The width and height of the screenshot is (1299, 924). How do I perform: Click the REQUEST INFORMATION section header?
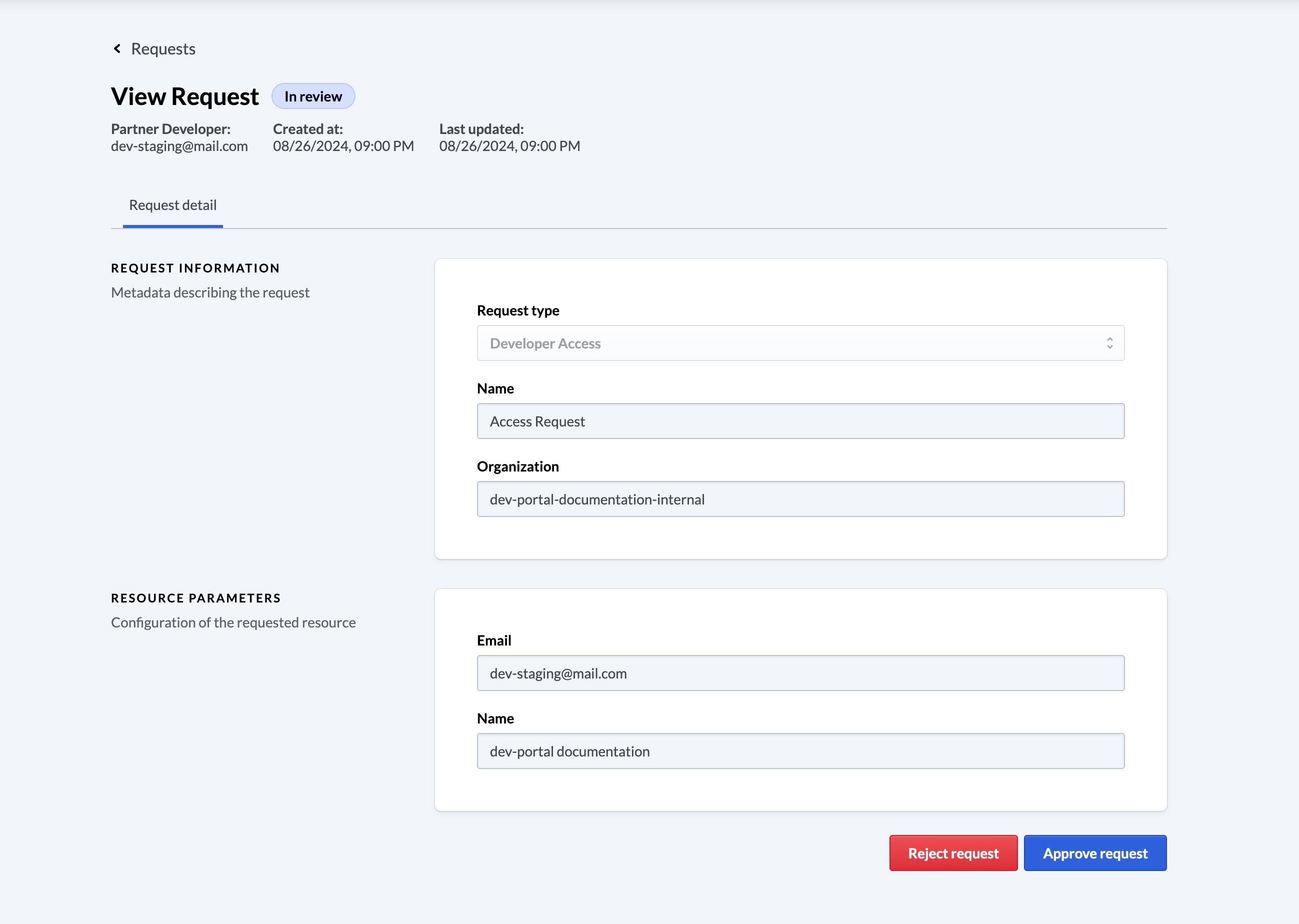coord(195,267)
